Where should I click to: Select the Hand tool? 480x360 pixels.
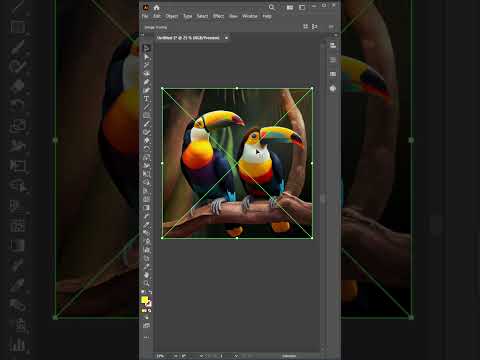pos(146,275)
